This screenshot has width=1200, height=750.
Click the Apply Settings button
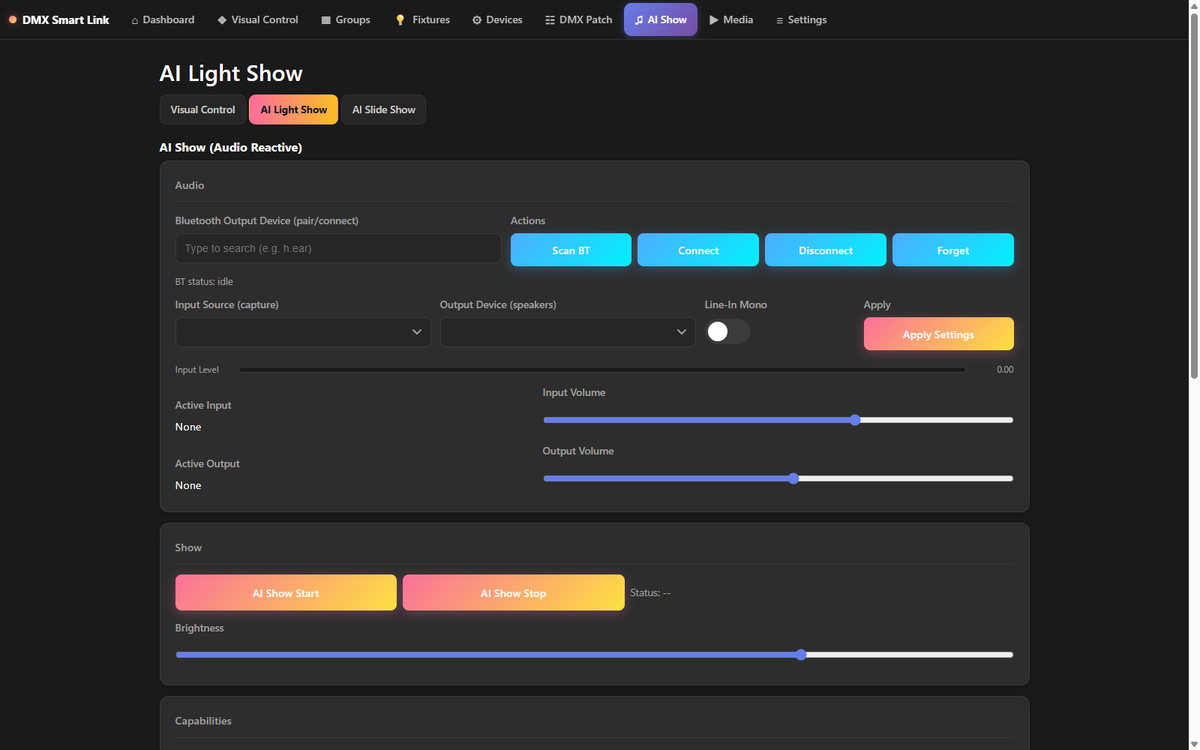tap(939, 334)
